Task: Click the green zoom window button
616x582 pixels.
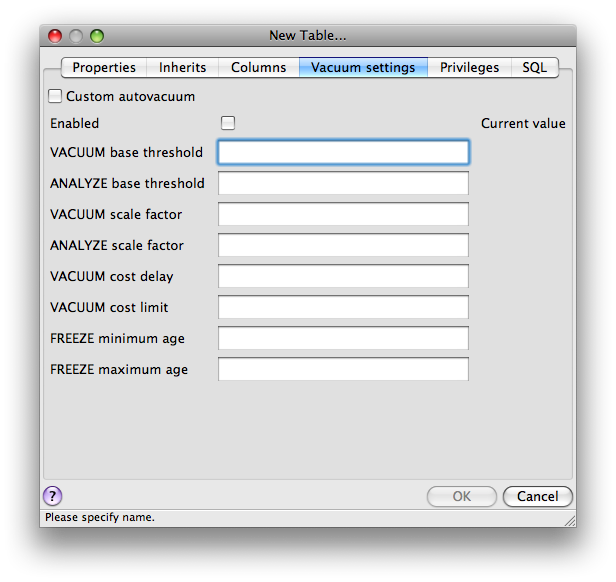Action: 97,36
